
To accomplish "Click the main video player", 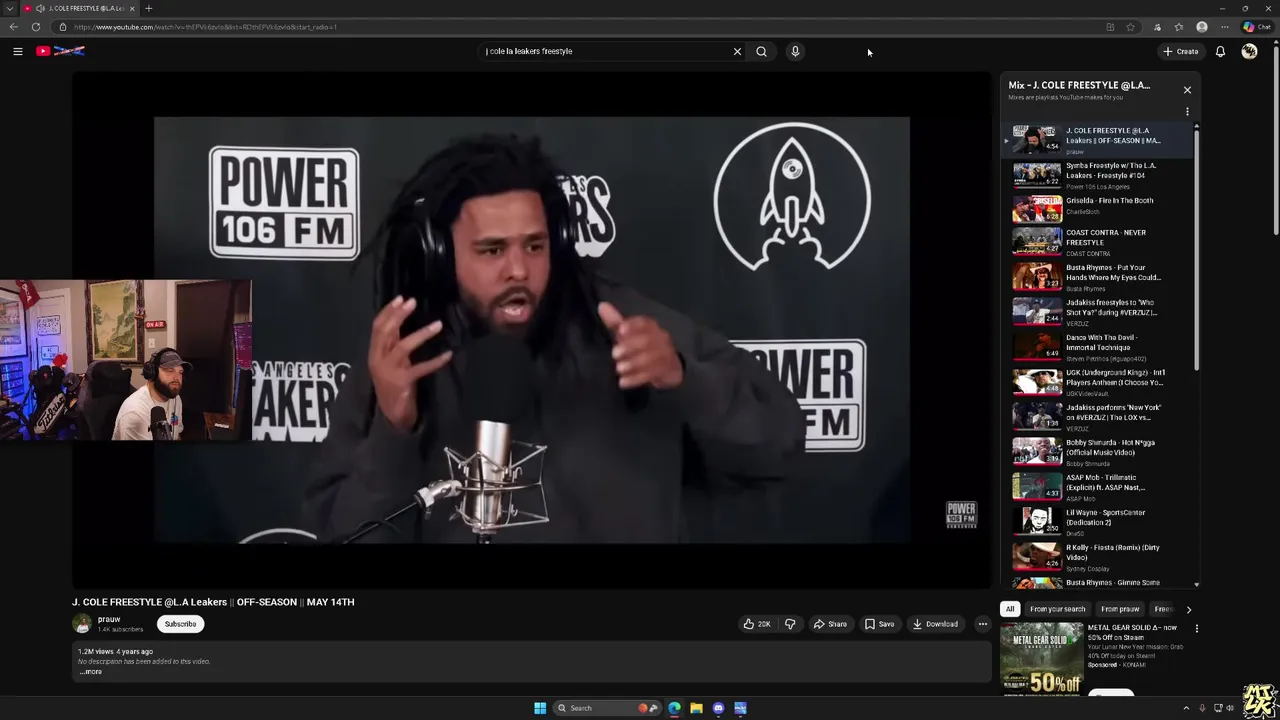I will point(532,330).
